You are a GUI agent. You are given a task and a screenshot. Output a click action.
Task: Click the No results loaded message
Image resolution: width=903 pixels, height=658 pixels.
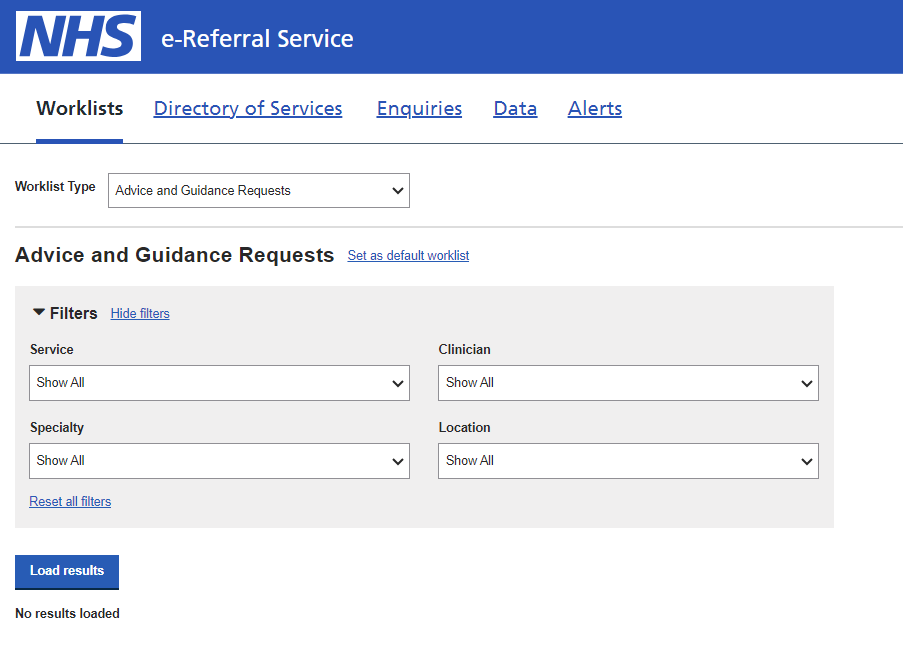coord(67,614)
